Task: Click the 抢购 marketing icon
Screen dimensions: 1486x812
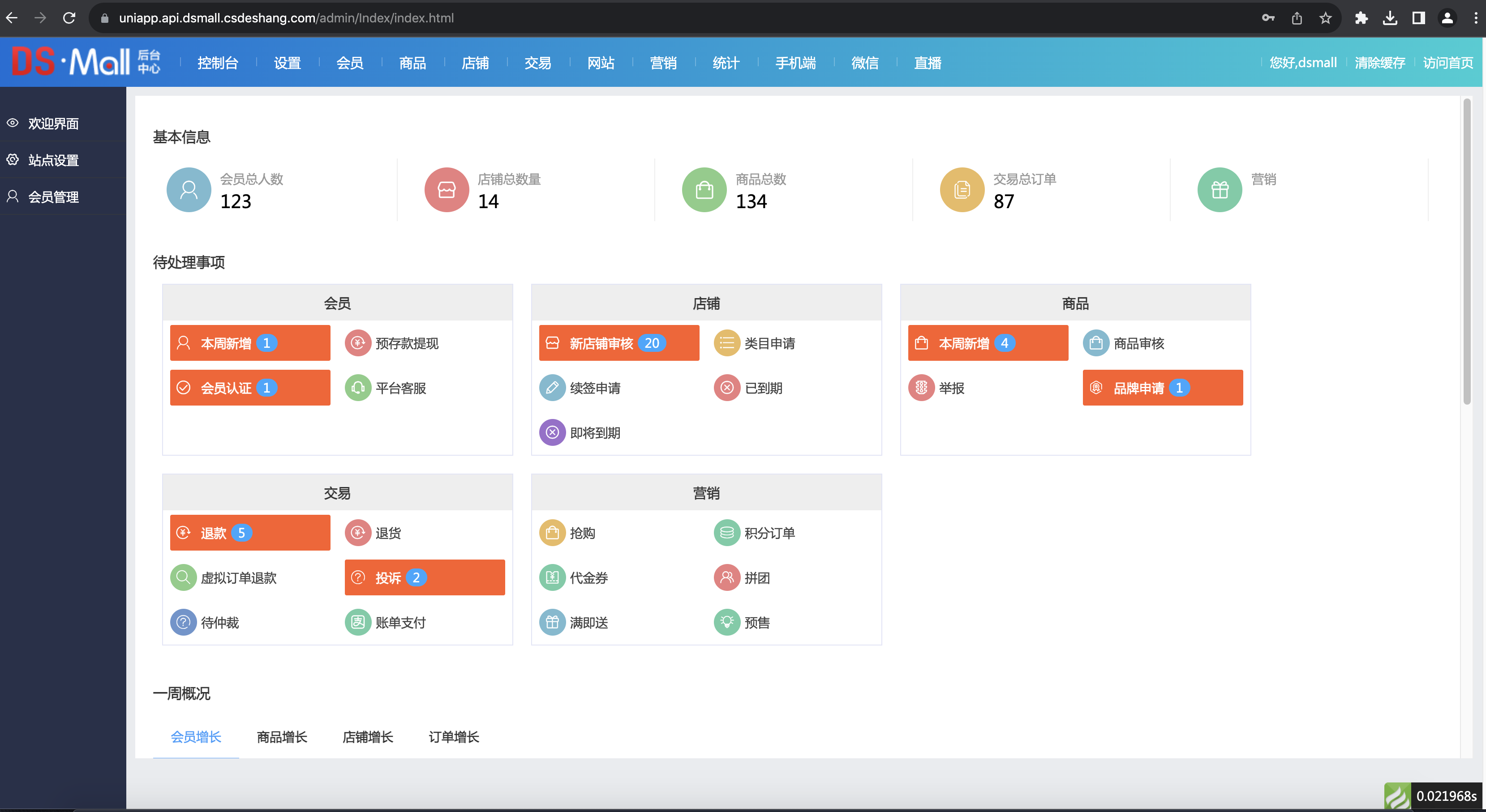Action: coord(554,533)
